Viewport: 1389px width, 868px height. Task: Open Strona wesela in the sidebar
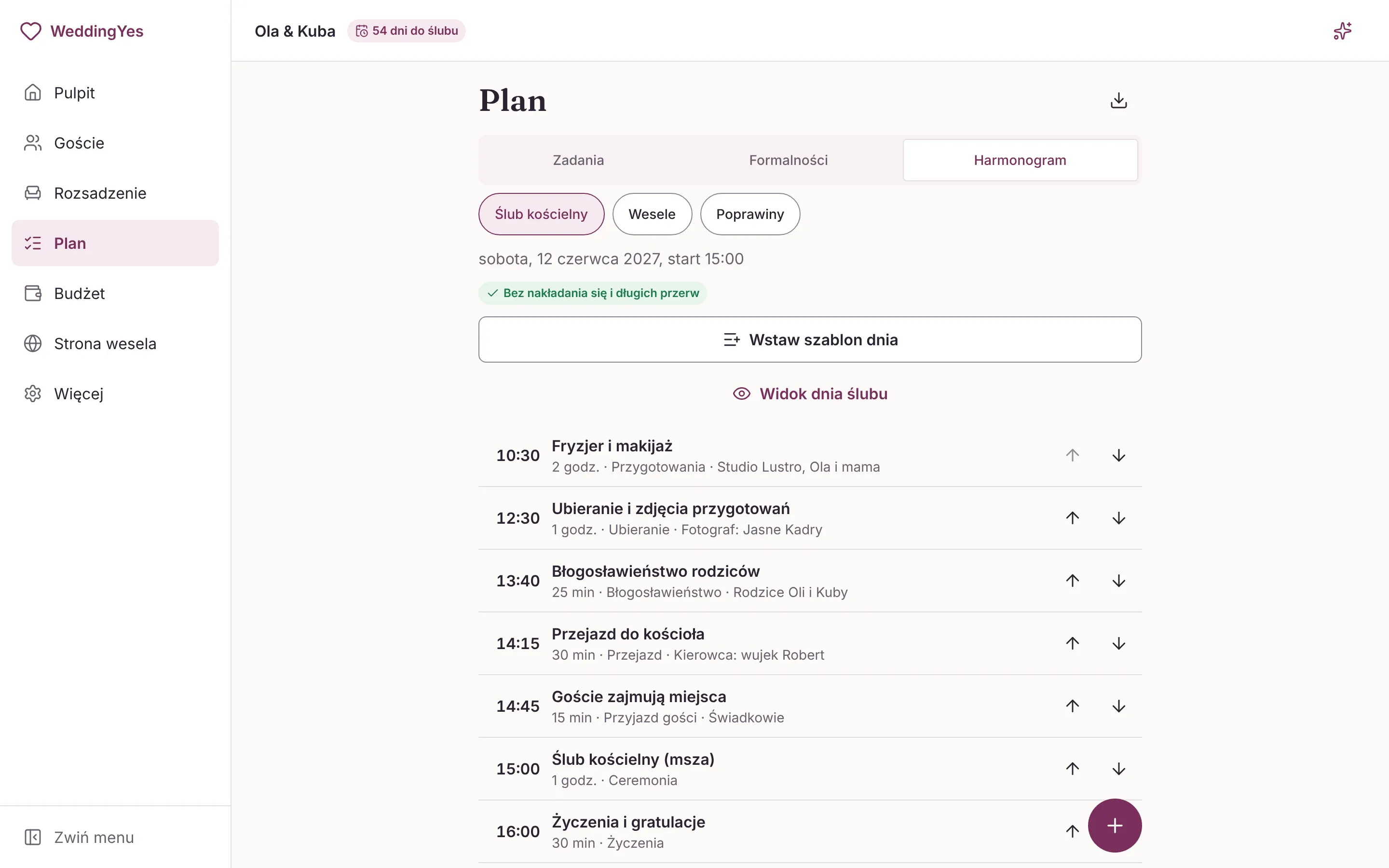tap(115, 343)
